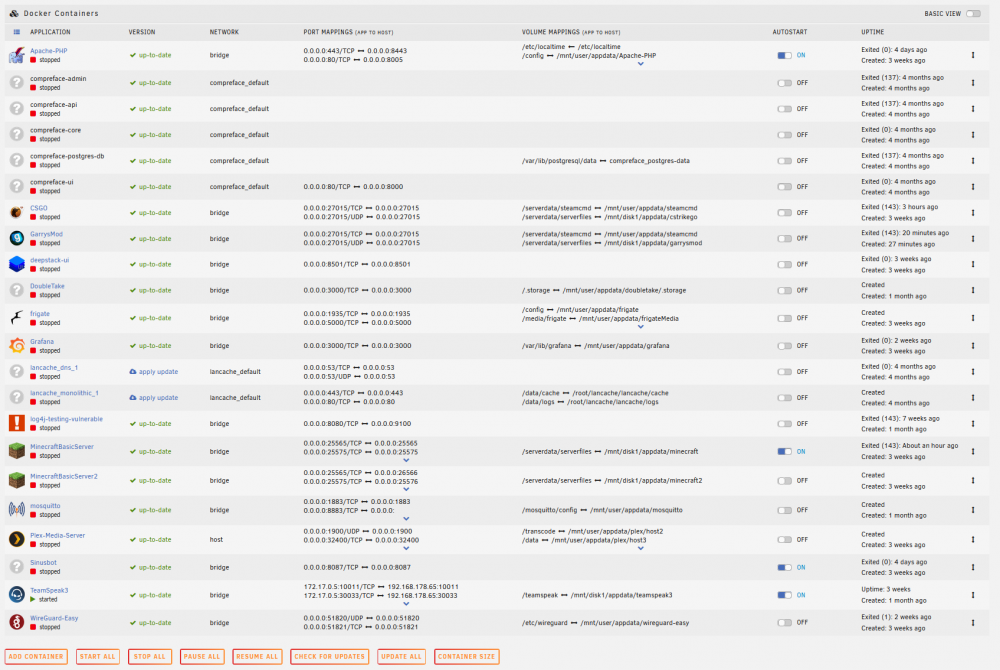
Task: Expand Plex-Media-Server volume mappings chevron
Action: click(x=640, y=548)
